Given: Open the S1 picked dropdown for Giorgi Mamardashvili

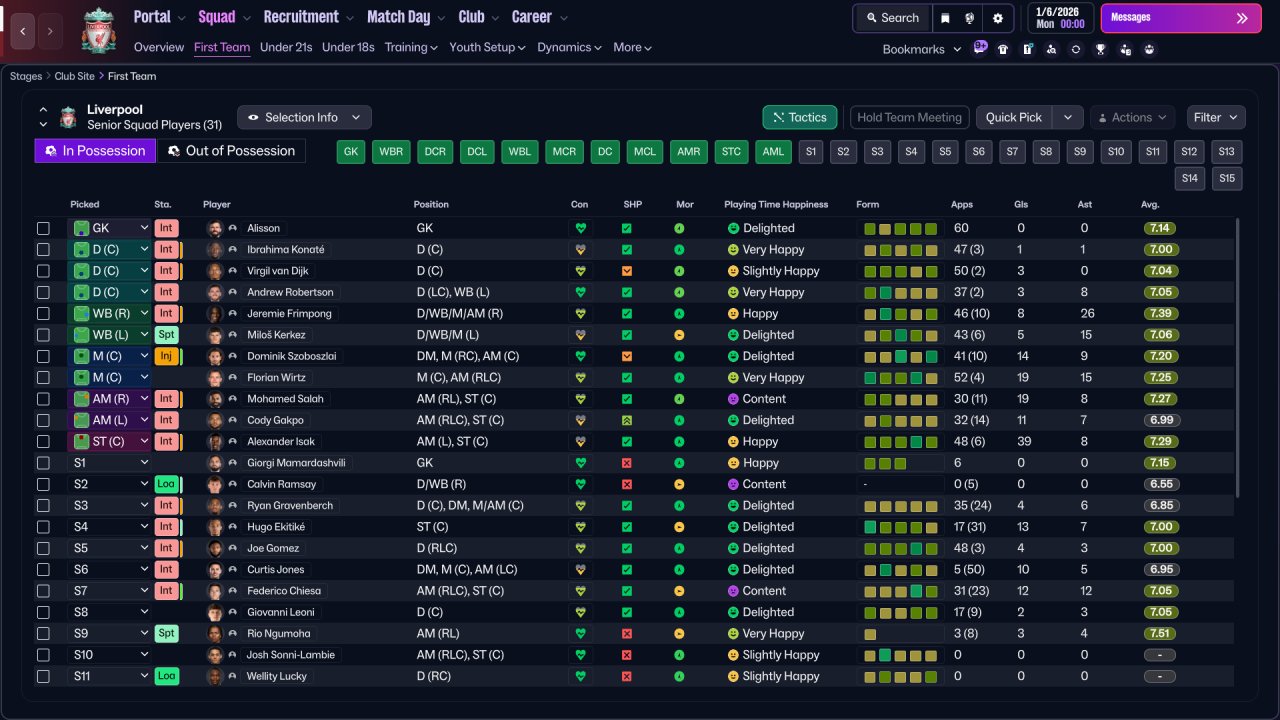Looking at the screenshot, I should point(110,463).
